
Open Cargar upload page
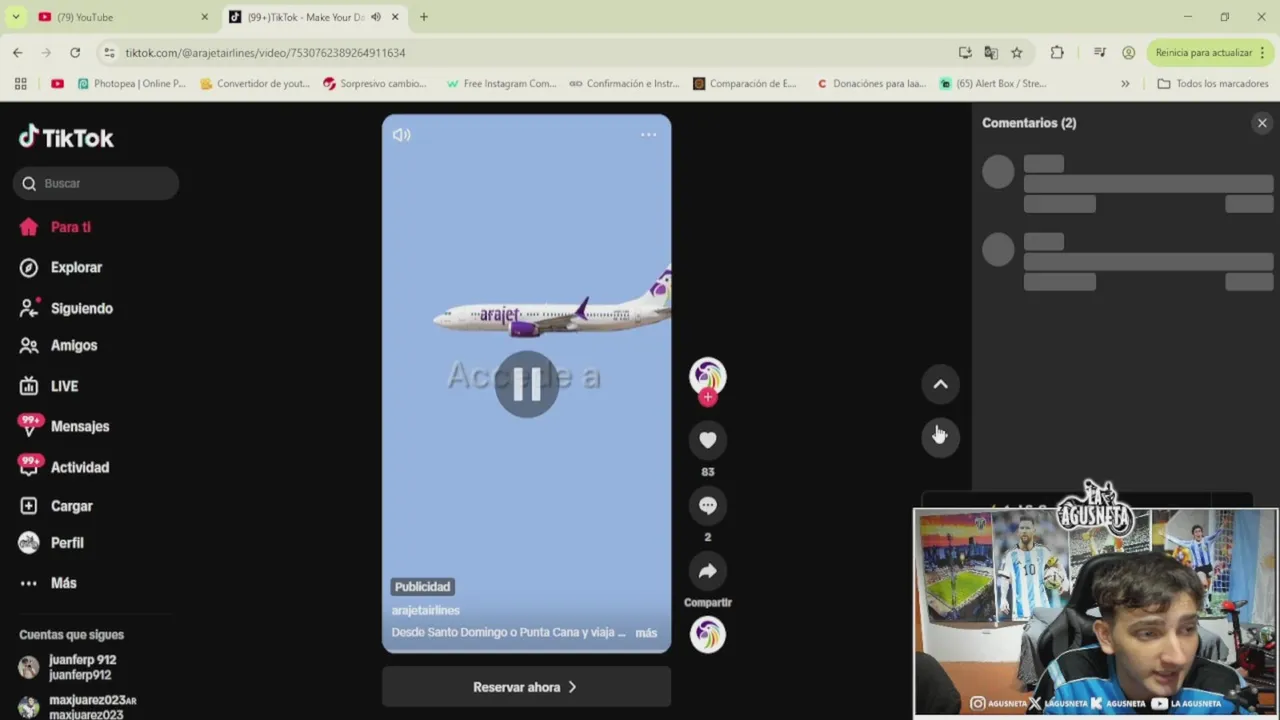click(56, 506)
